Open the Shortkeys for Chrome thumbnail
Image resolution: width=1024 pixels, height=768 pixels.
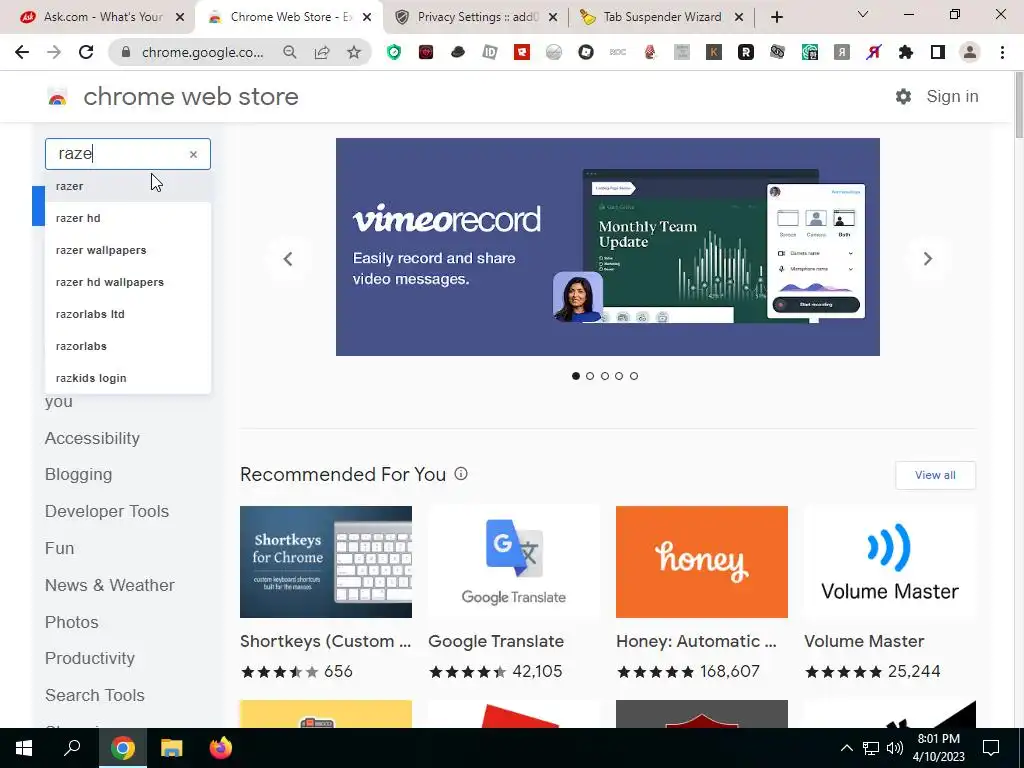(326, 562)
